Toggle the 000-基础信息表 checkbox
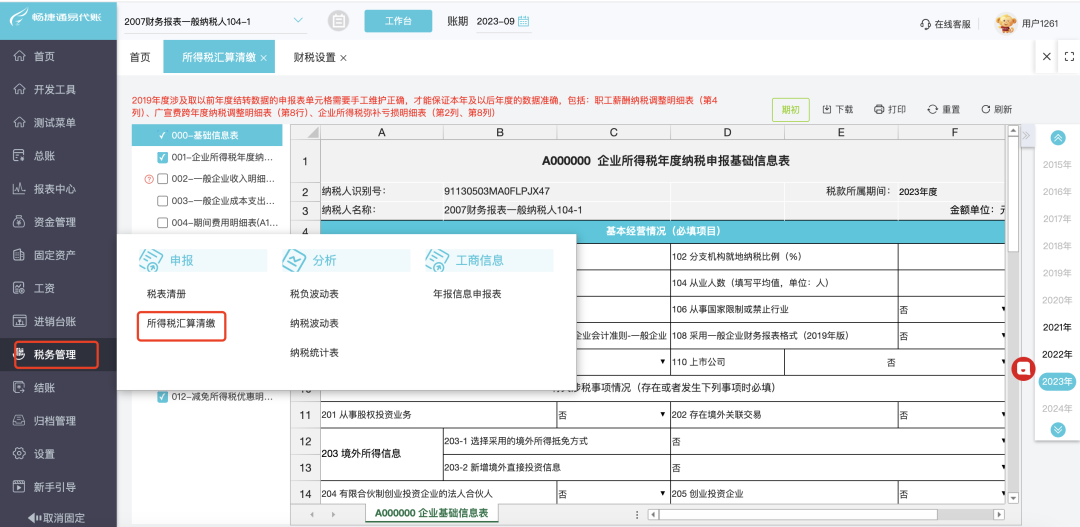 coord(163,135)
